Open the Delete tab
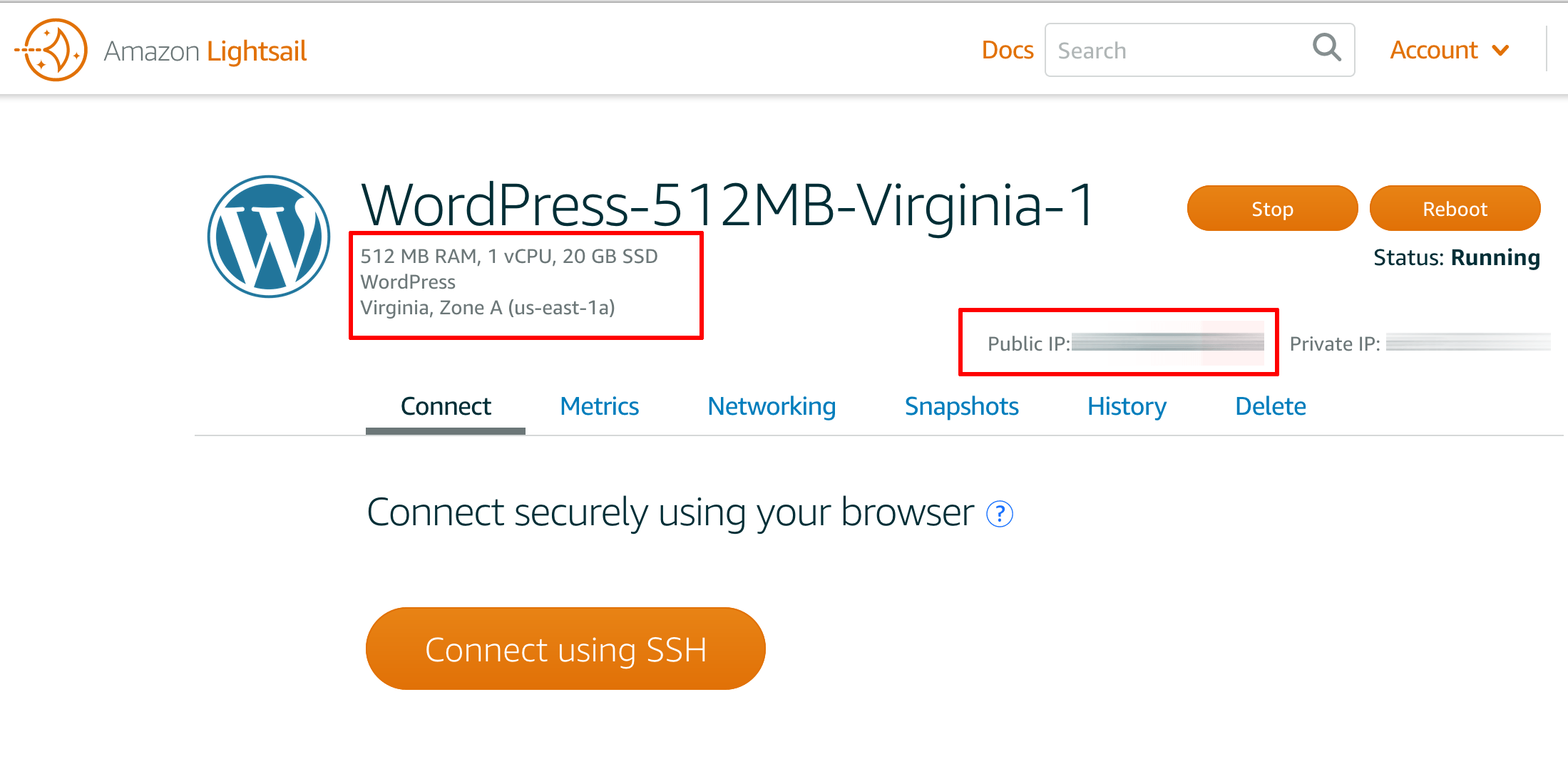The image size is (1568, 759). 1270,406
